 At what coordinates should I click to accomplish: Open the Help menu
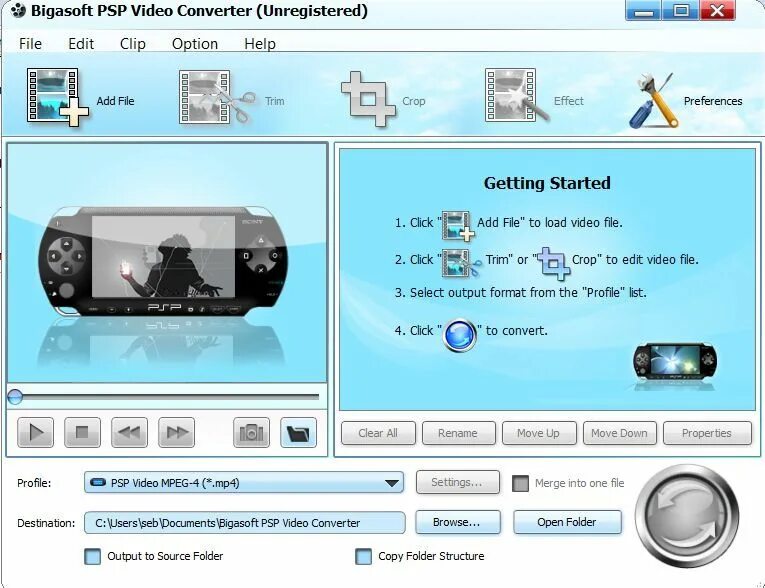pyautogui.click(x=260, y=44)
